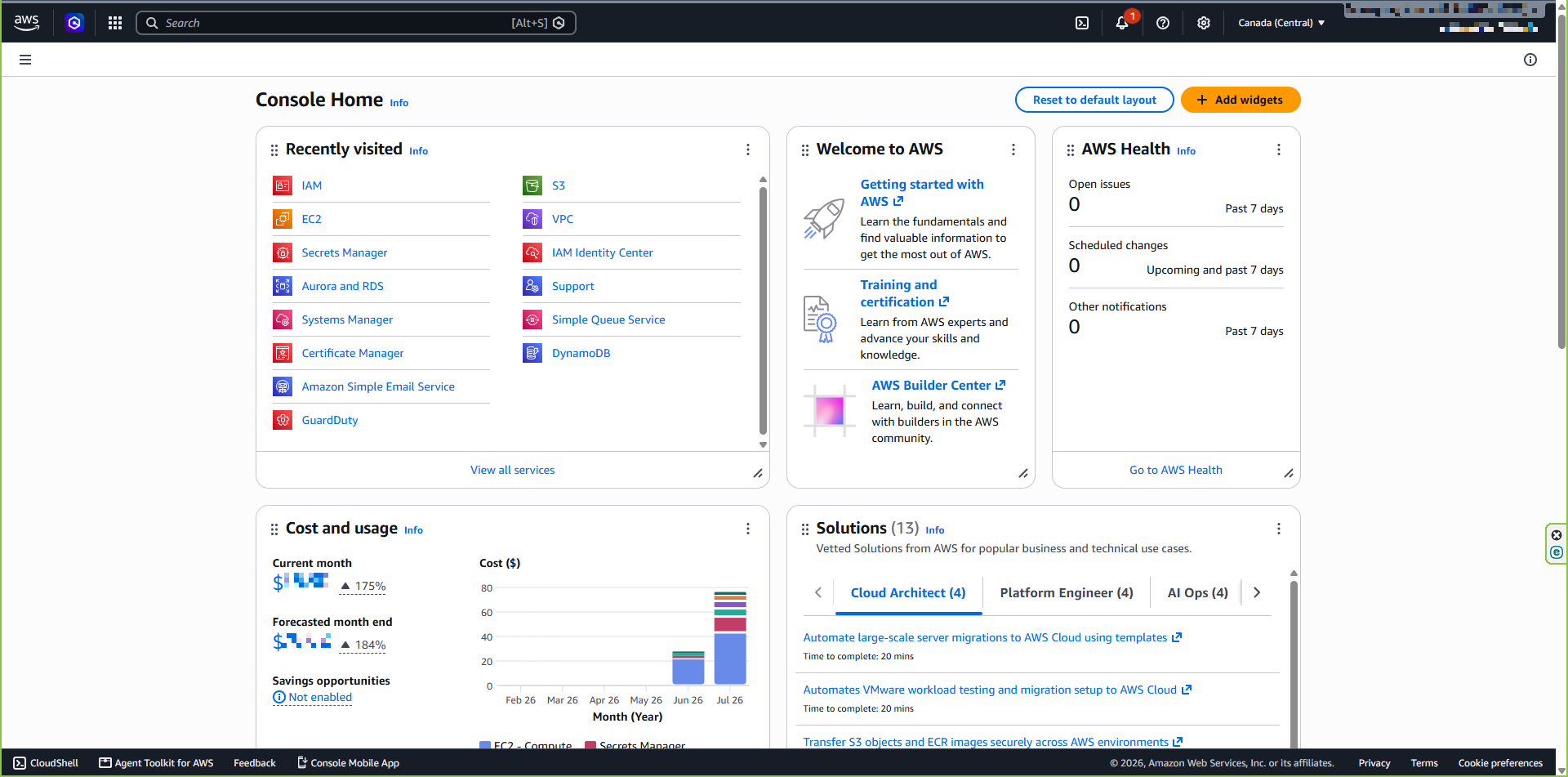Image resolution: width=1568 pixels, height=777 pixels.
Task: Click the Jun 26 cost bar
Action: [x=688, y=668]
